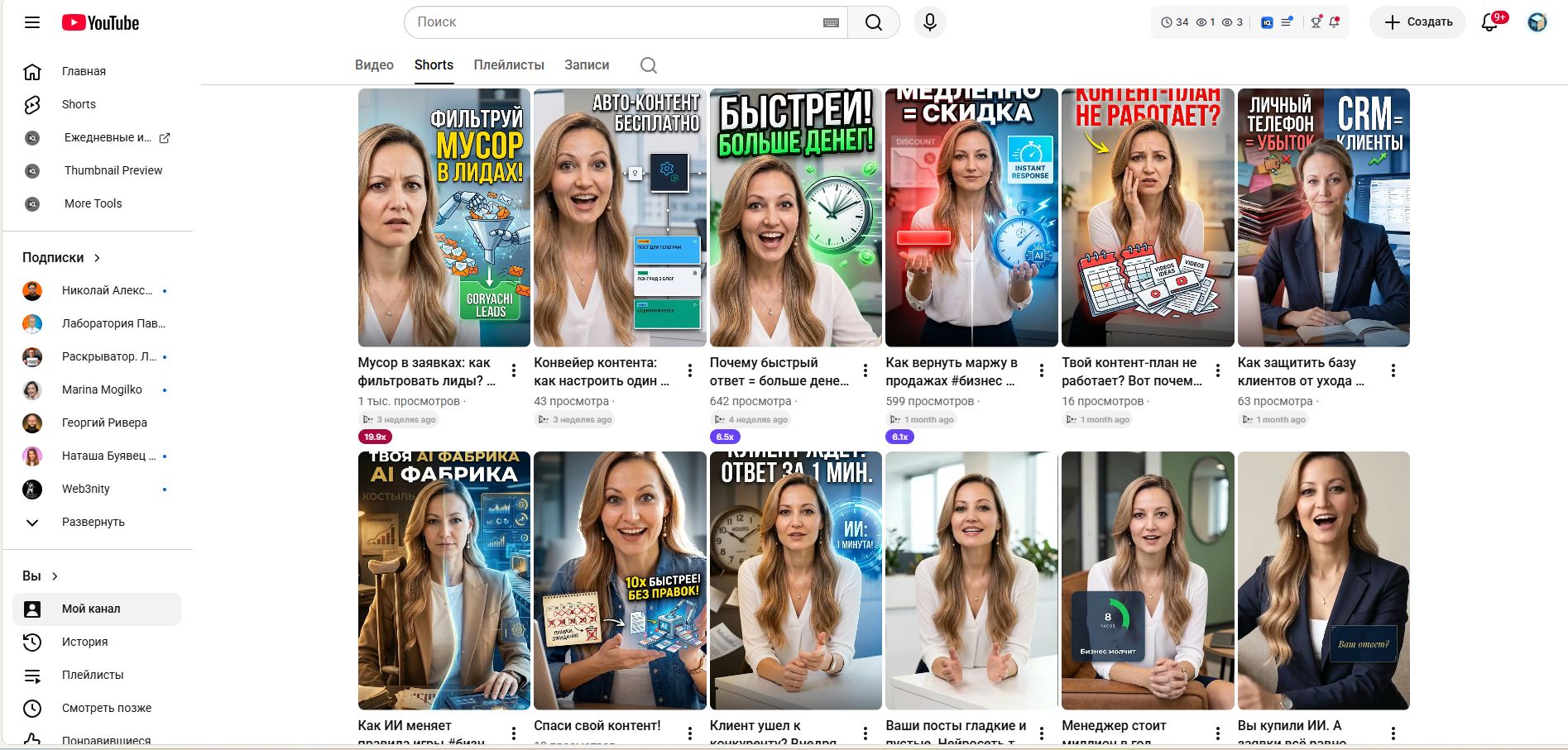1568x750 pixels.
Task: Open the vidIQ list icon with blue dot
Action: point(1287,22)
